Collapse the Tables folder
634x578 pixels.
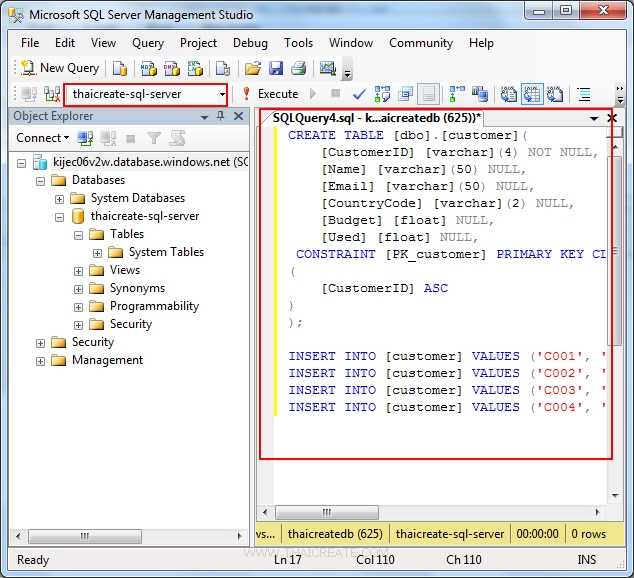point(79,234)
